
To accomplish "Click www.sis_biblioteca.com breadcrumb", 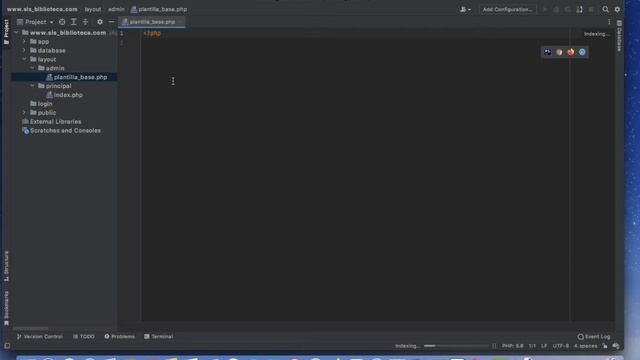I will coord(42,9).
